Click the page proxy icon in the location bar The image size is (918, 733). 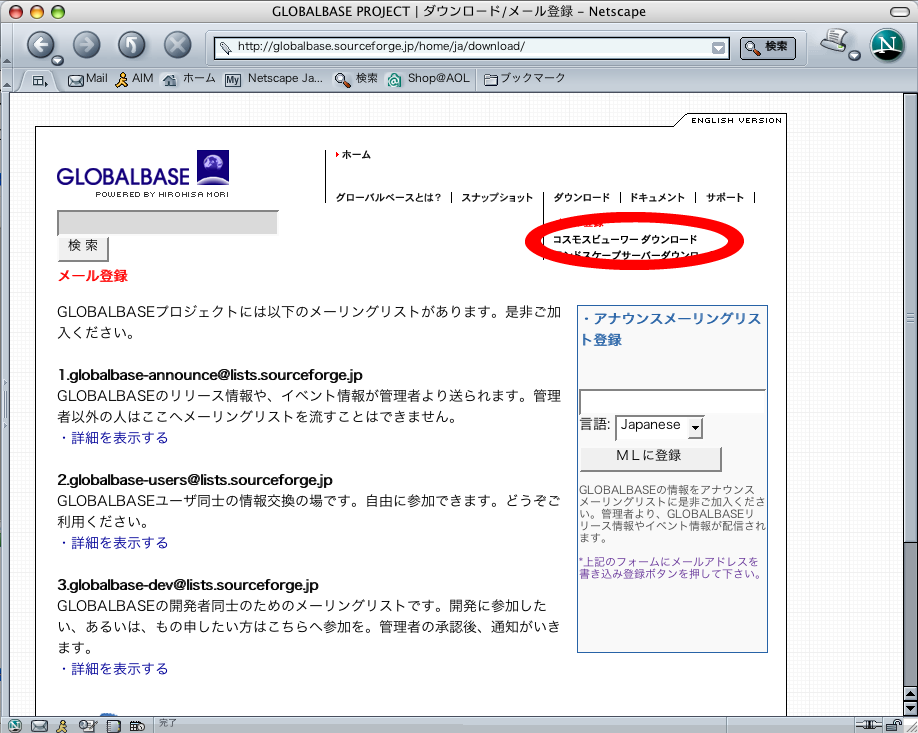(225, 47)
